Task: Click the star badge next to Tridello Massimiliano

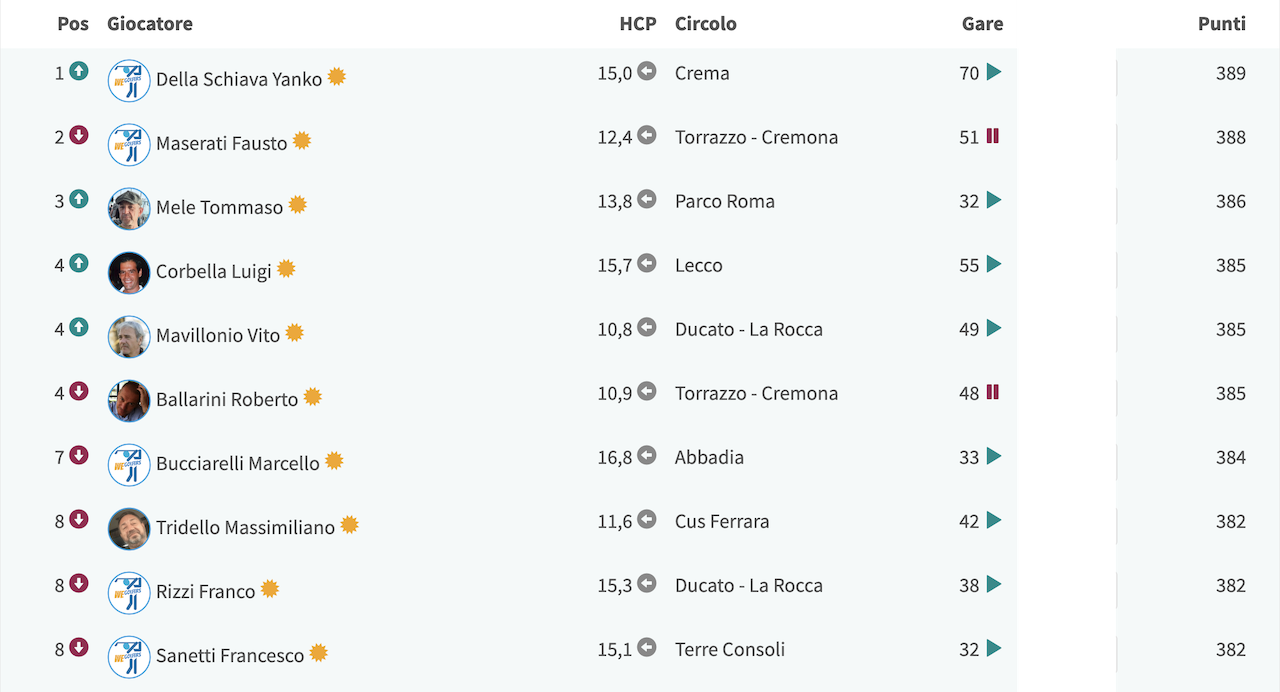Action: click(x=349, y=524)
